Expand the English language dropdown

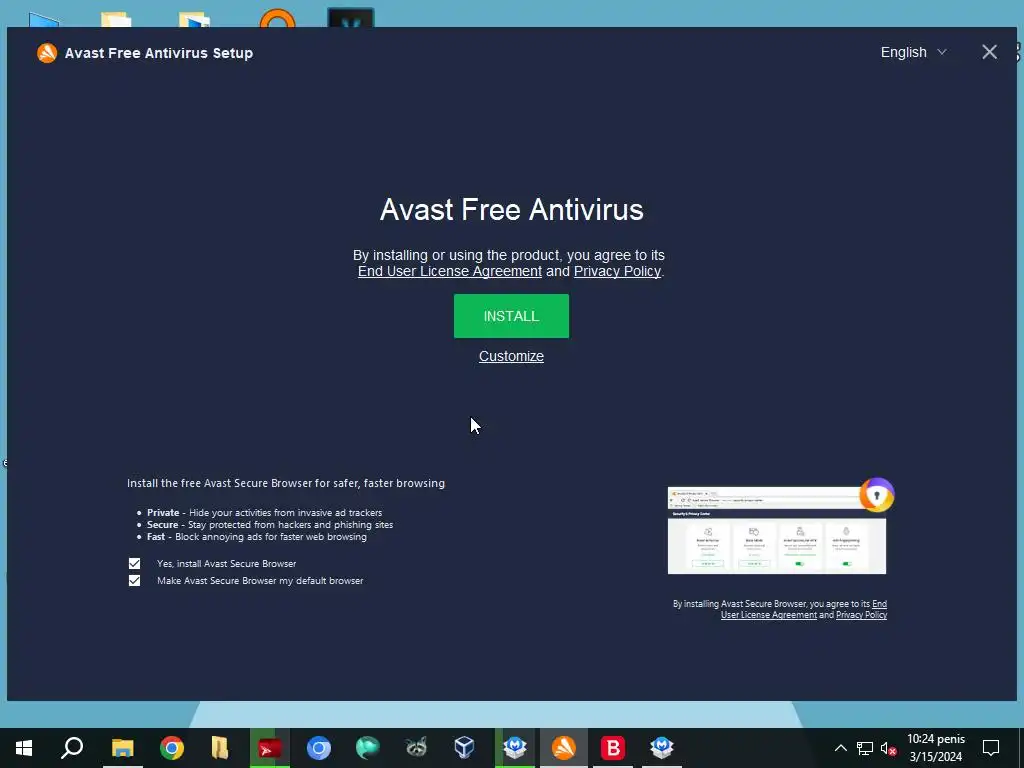click(x=913, y=52)
